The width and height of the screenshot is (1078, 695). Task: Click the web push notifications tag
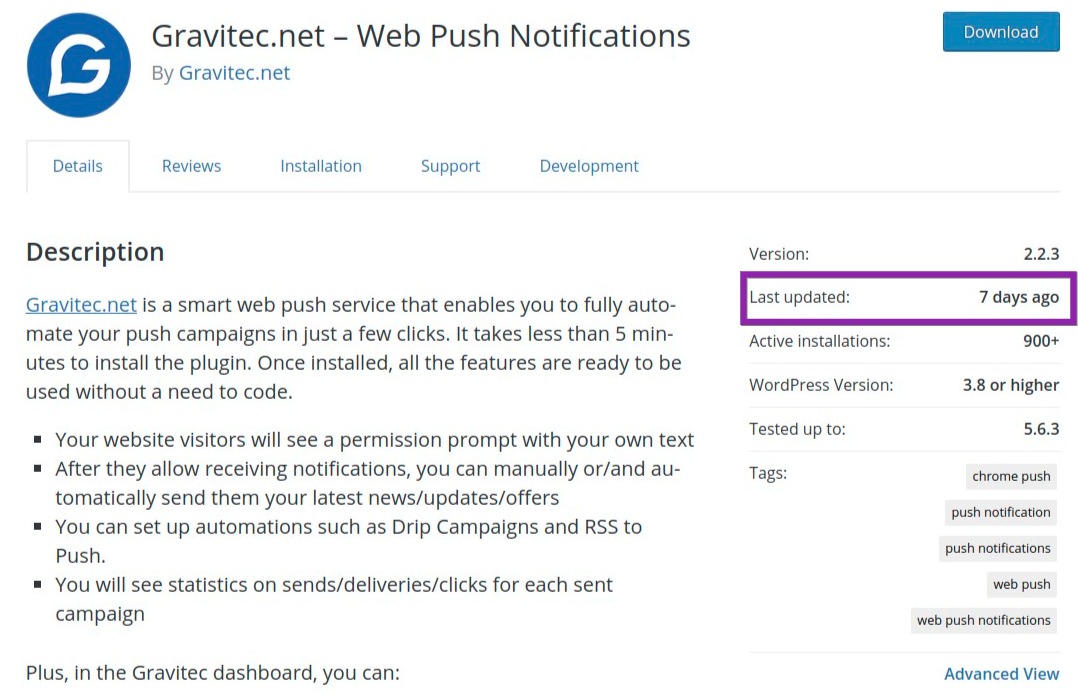tap(983, 620)
